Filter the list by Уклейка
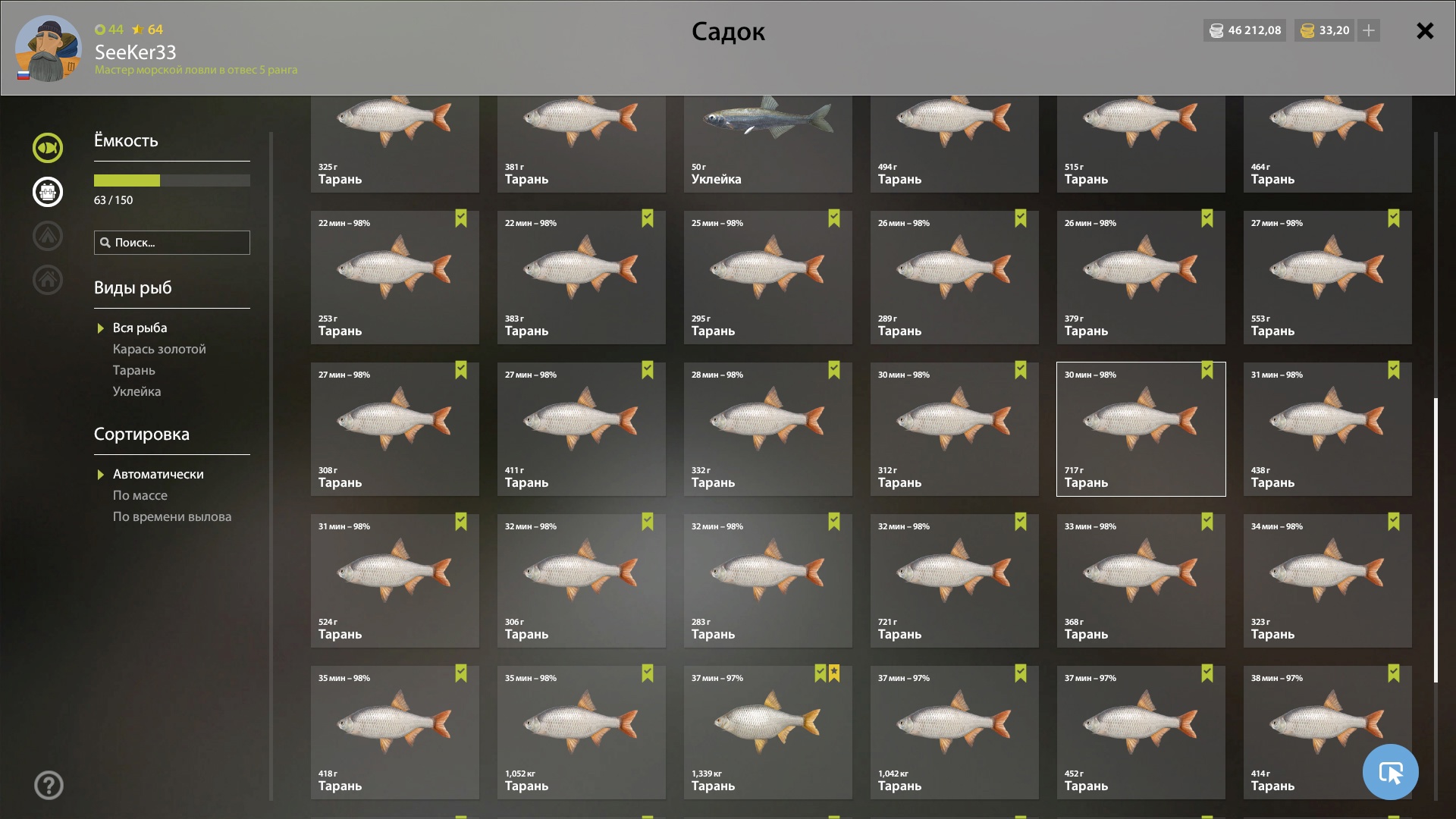Screen dimensions: 1456x819 coord(136,391)
